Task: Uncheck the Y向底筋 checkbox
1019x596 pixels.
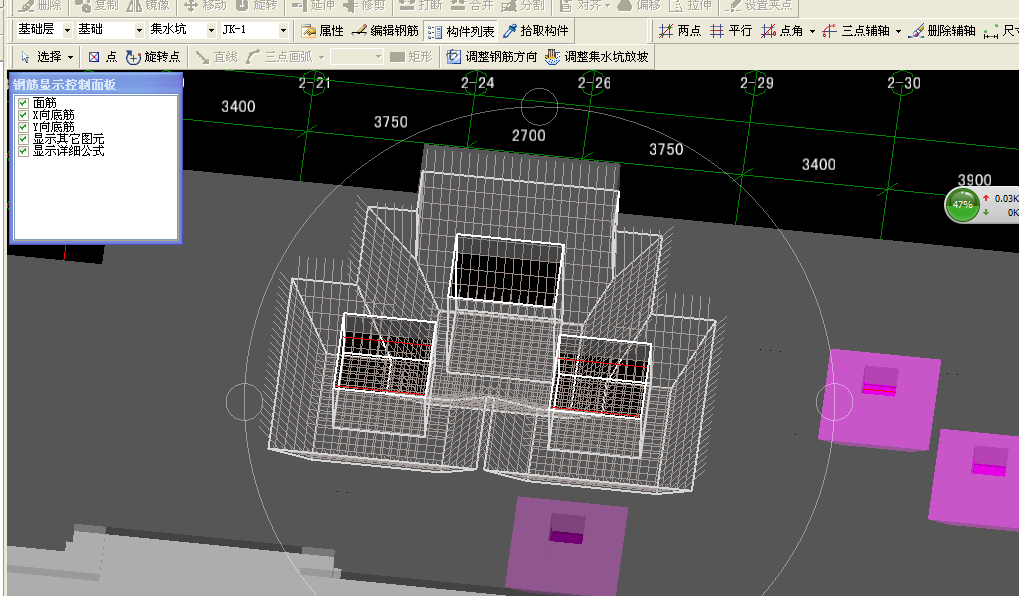Action: tap(23, 127)
